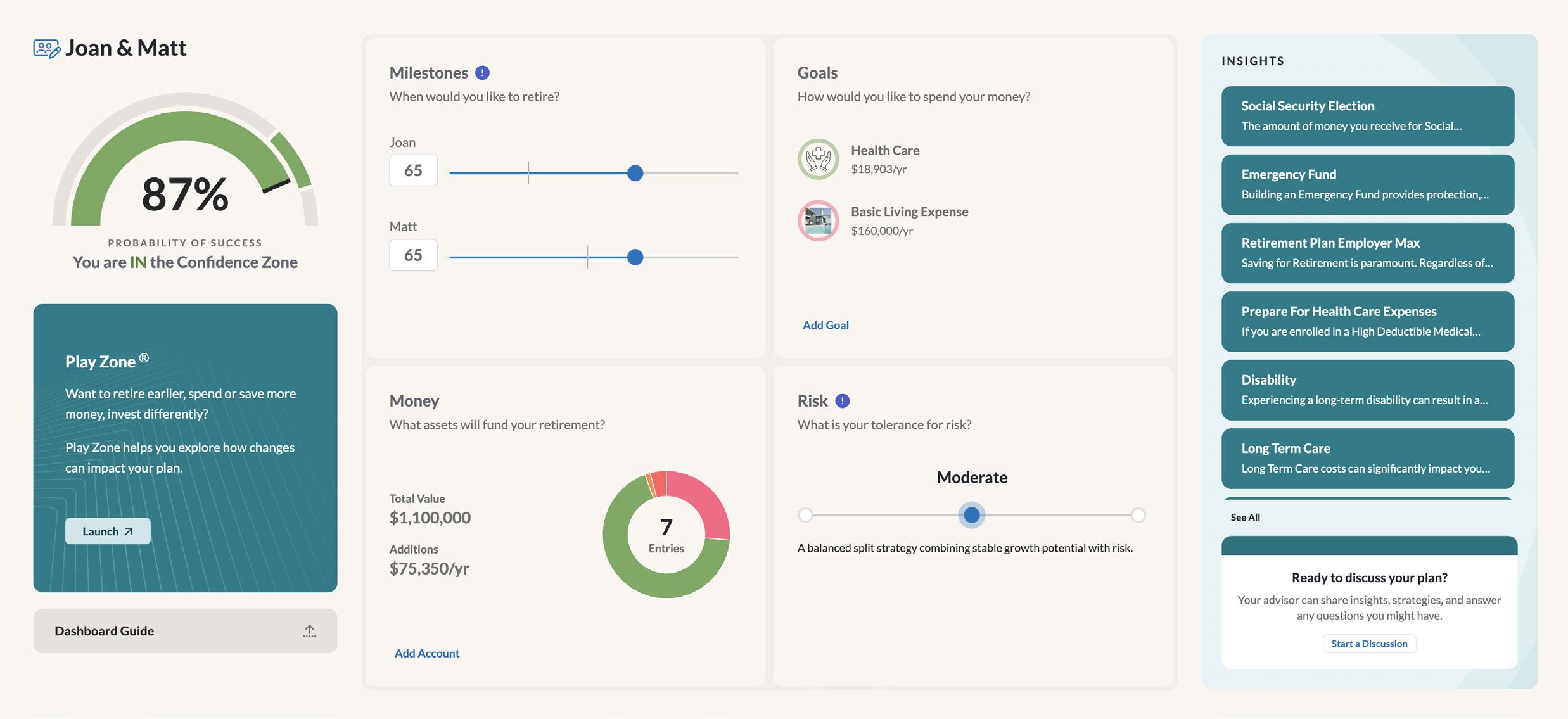Click the upload arrow icon on Dashboard Guide

click(x=309, y=631)
